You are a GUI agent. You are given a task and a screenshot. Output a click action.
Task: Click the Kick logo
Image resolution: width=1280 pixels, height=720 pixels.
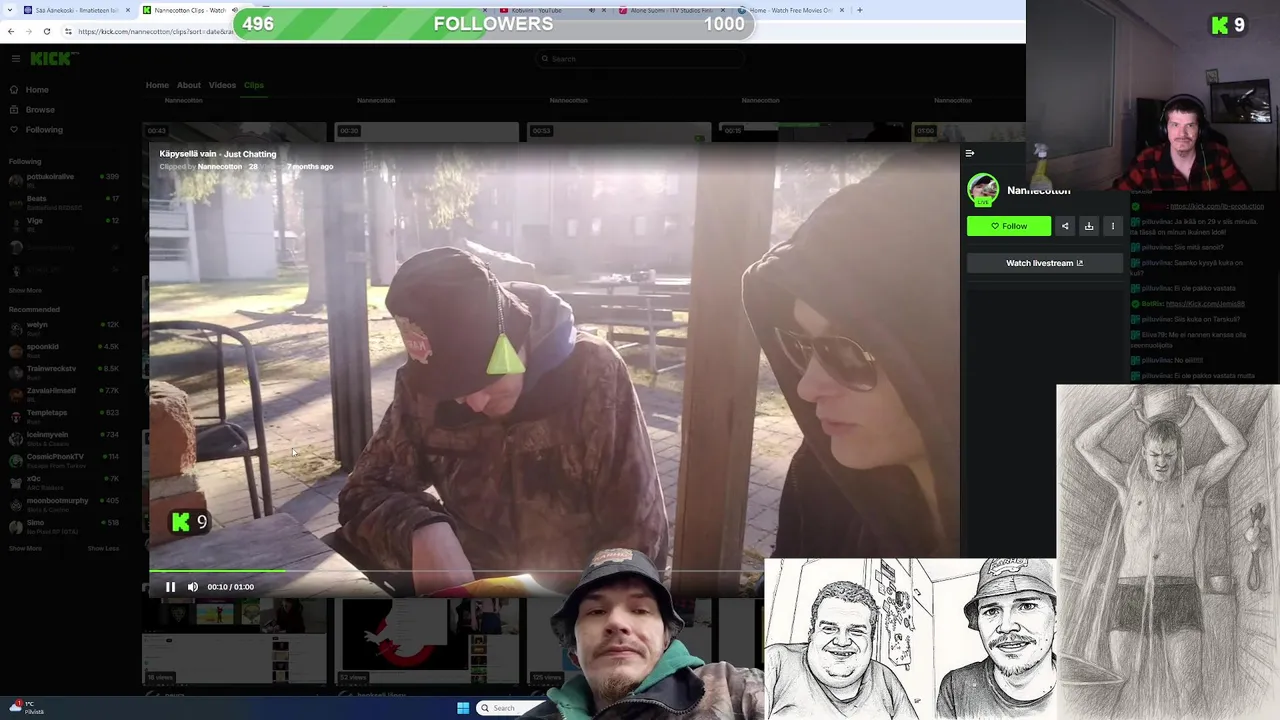pos(49,59)
